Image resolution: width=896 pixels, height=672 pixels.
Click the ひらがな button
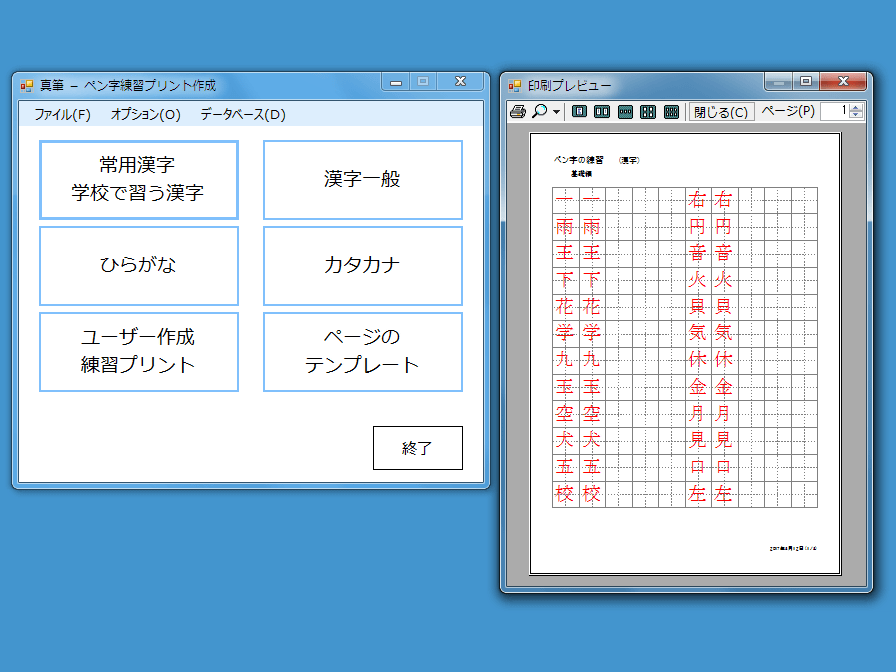click(x=138, y=266)
